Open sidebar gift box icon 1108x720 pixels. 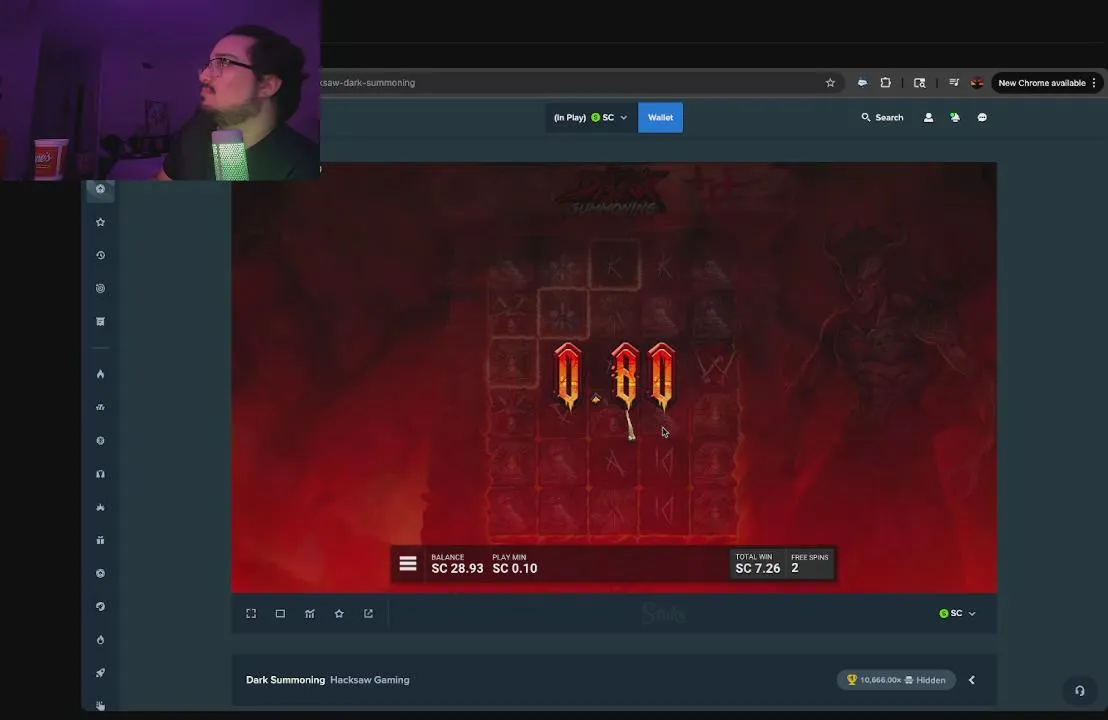pos(100,540)
